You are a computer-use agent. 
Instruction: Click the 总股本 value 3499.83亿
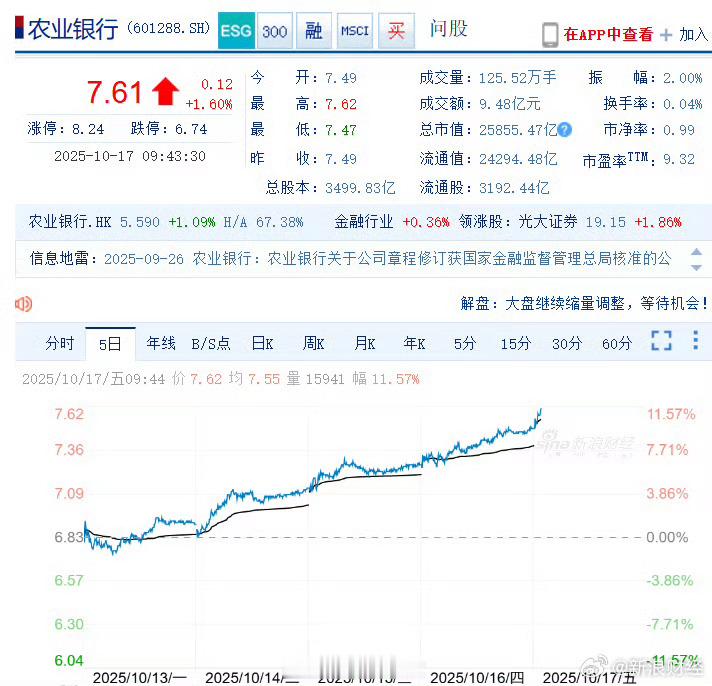point(360,188)
